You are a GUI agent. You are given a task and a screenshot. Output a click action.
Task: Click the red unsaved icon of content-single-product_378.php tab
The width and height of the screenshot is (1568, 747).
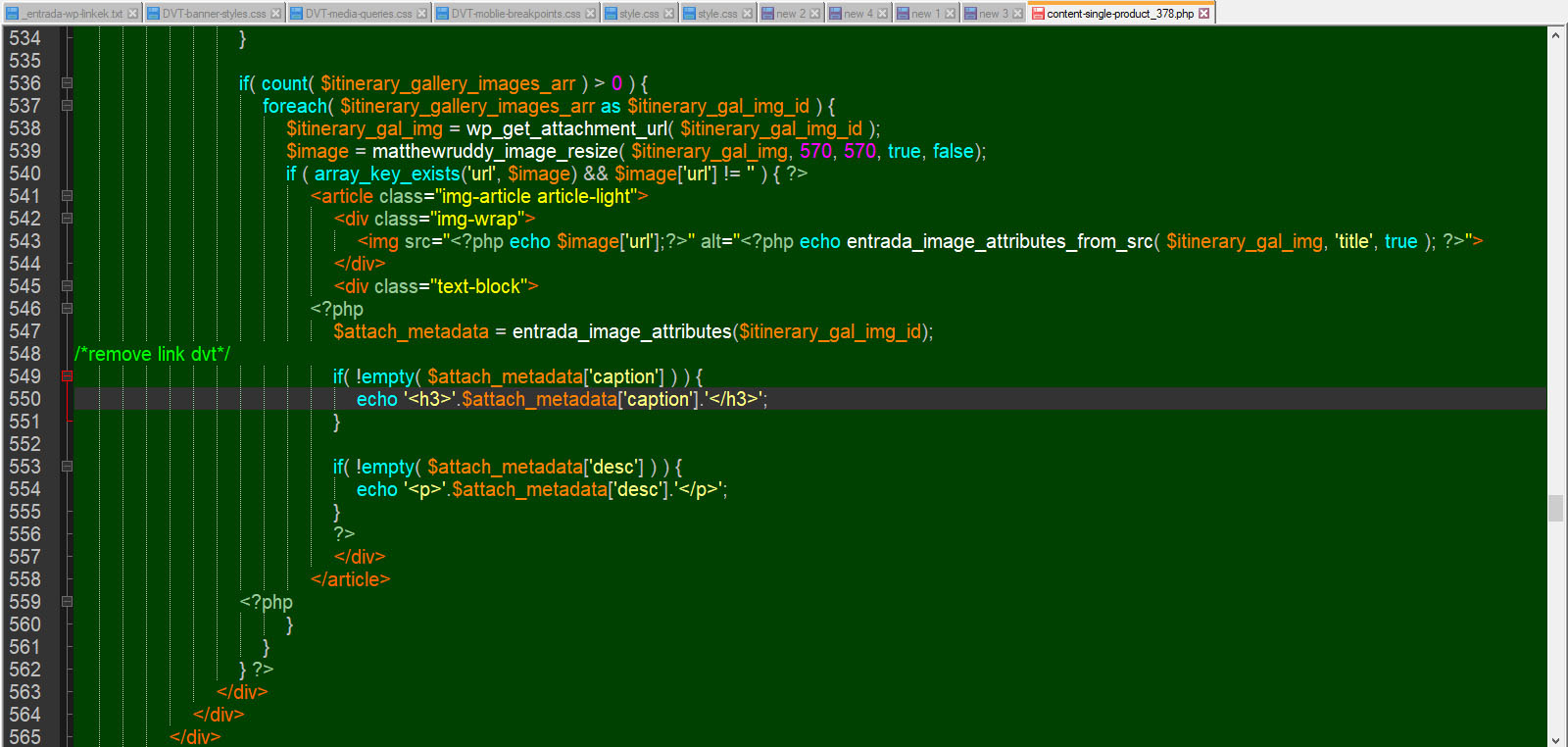1038,14
